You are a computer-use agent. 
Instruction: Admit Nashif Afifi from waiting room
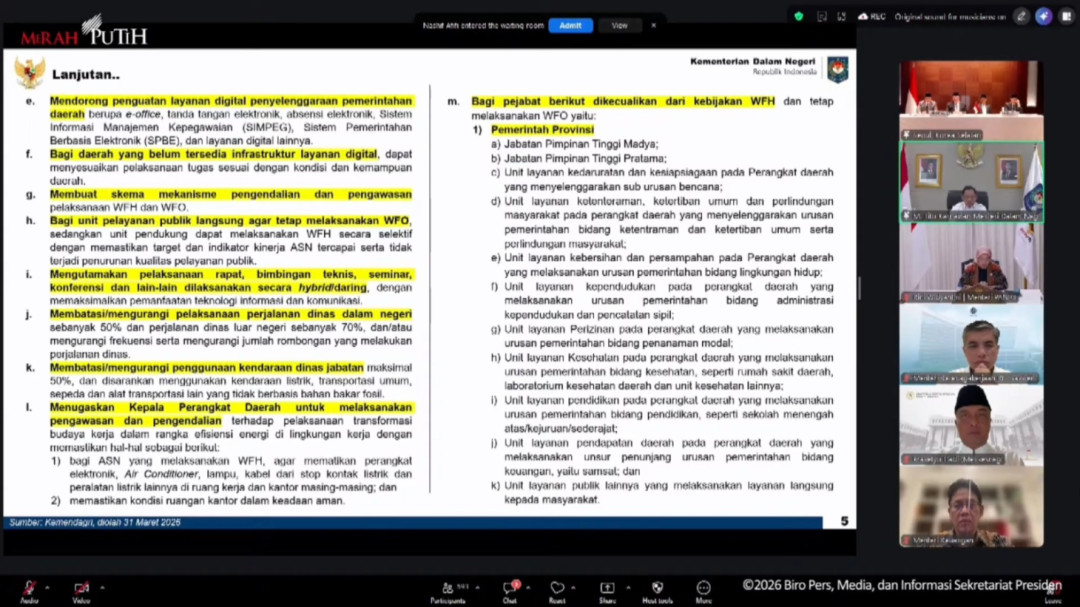[570, 25]
